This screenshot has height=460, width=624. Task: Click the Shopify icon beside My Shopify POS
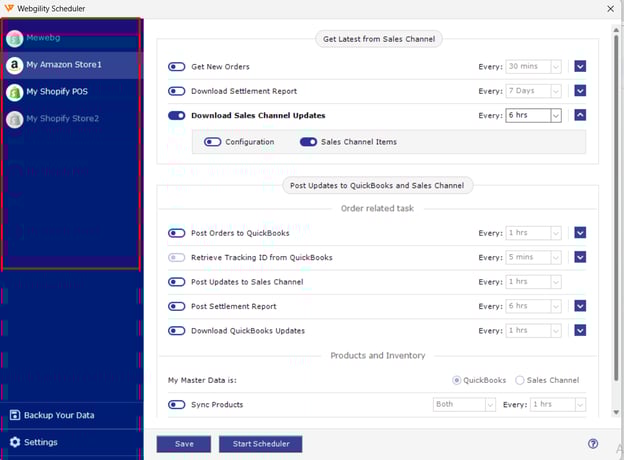pos(15,92)
